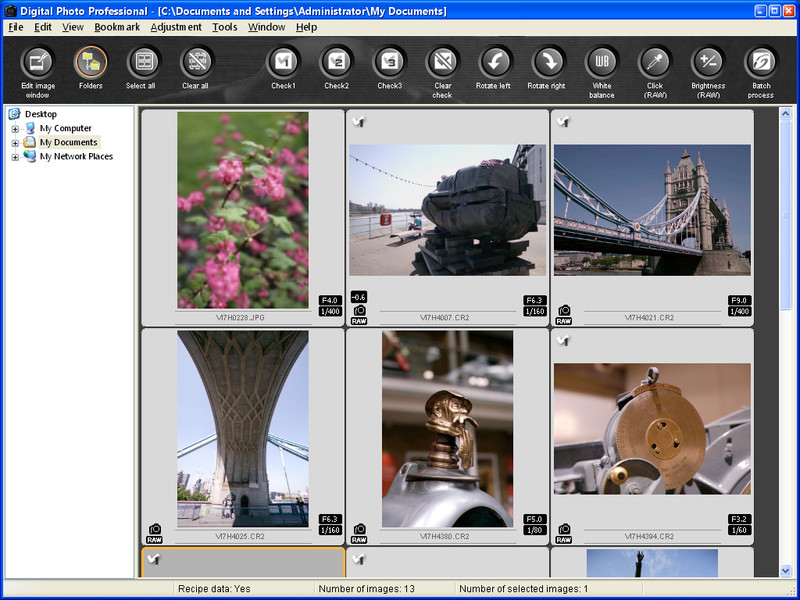Open the Edit menu
Screen dimensions: 800x600
[x=43, y=27]
